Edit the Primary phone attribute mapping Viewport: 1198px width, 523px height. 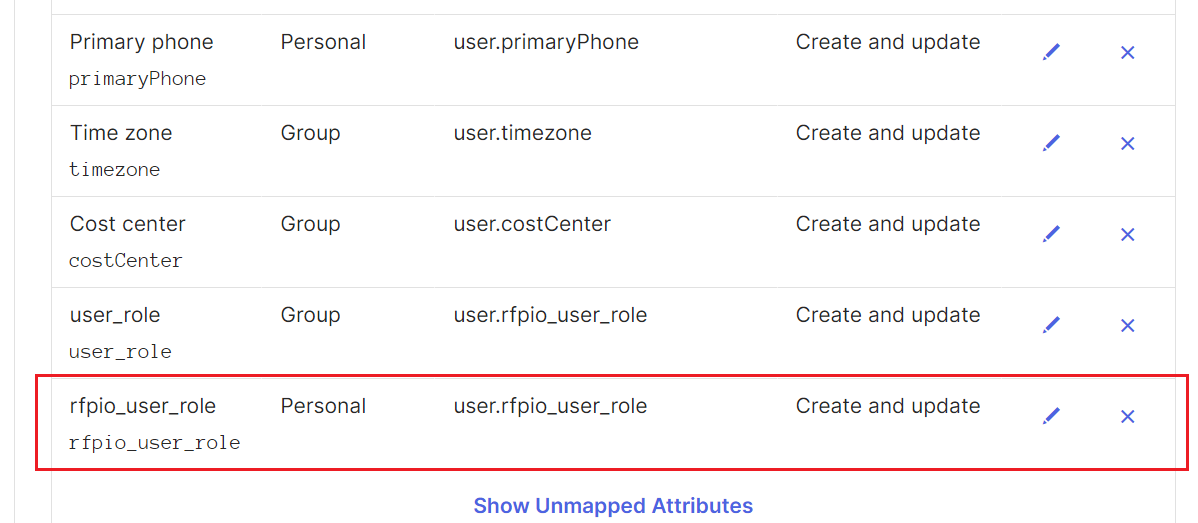click(1051, 52)
